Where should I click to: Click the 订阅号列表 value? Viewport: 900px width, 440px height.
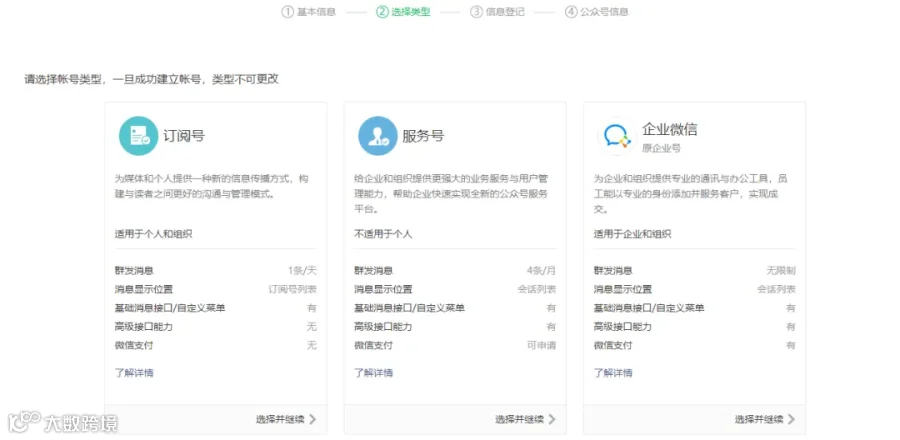coord(292,289)
